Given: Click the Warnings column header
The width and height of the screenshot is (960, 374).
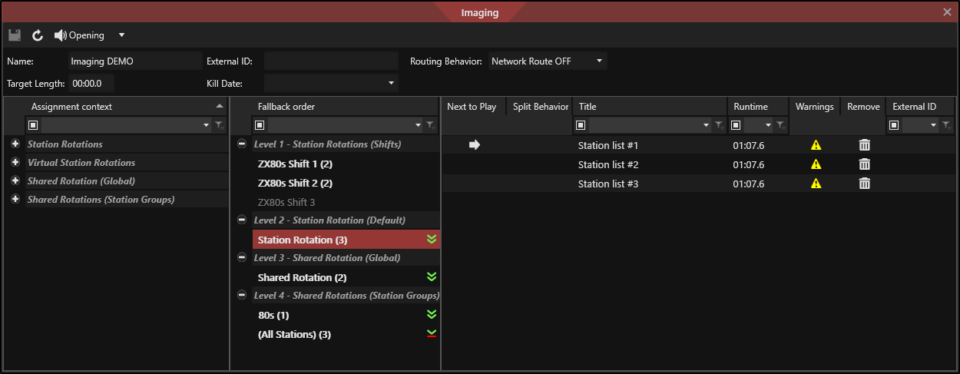Looking at the screenshot, I should click(814, 107).
